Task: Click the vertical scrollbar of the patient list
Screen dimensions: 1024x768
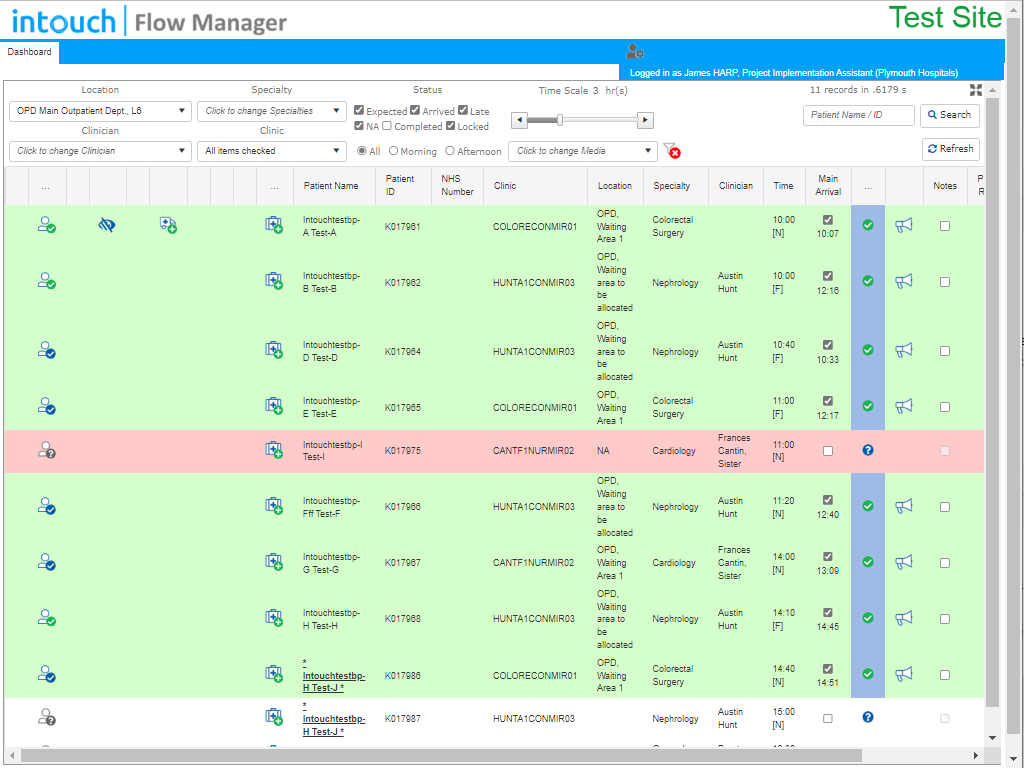Action: pos(992,402)
